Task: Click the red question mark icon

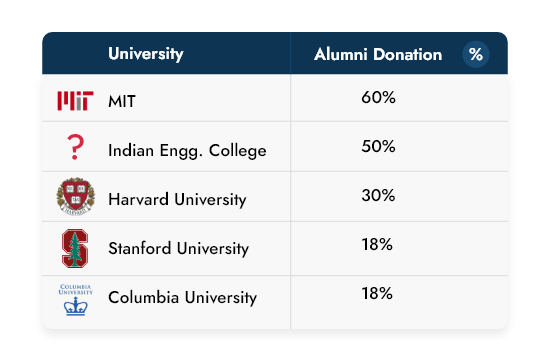Action: pos(75,147)
